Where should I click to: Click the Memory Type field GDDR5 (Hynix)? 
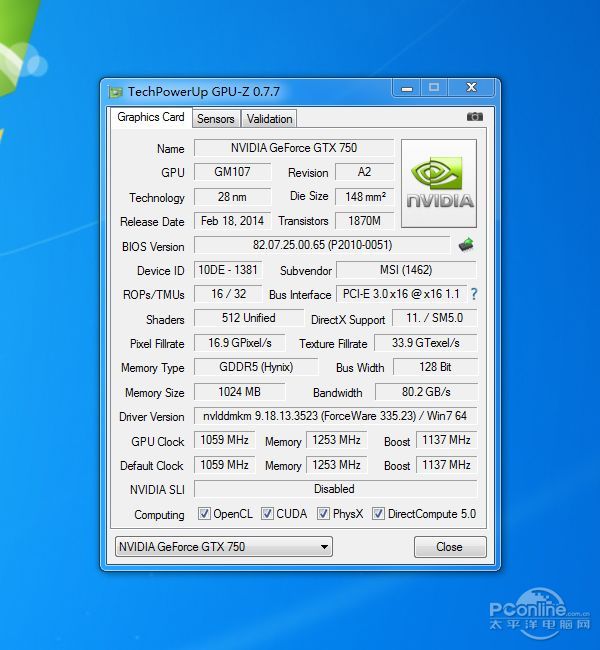coord(256,367)
